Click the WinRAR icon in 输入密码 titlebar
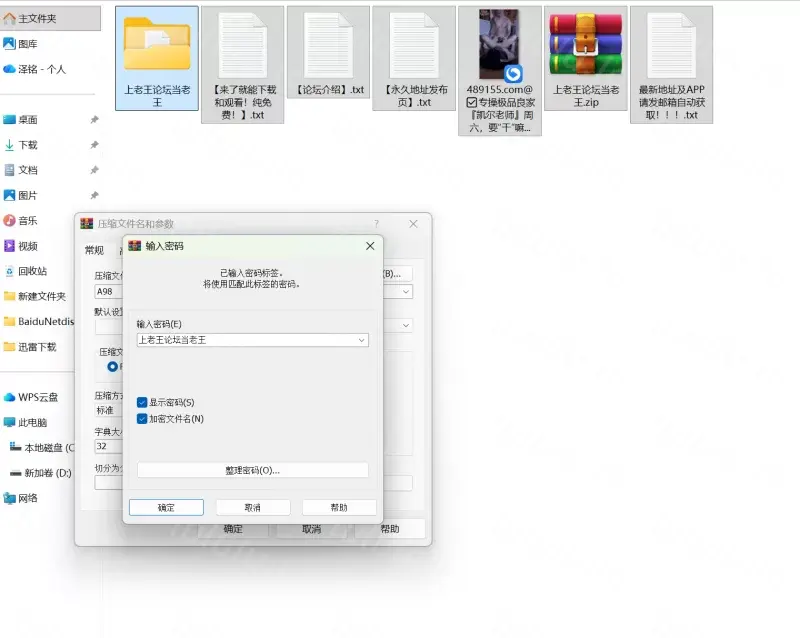Viewport: 800px width, 638px height. tap(135, 246)
